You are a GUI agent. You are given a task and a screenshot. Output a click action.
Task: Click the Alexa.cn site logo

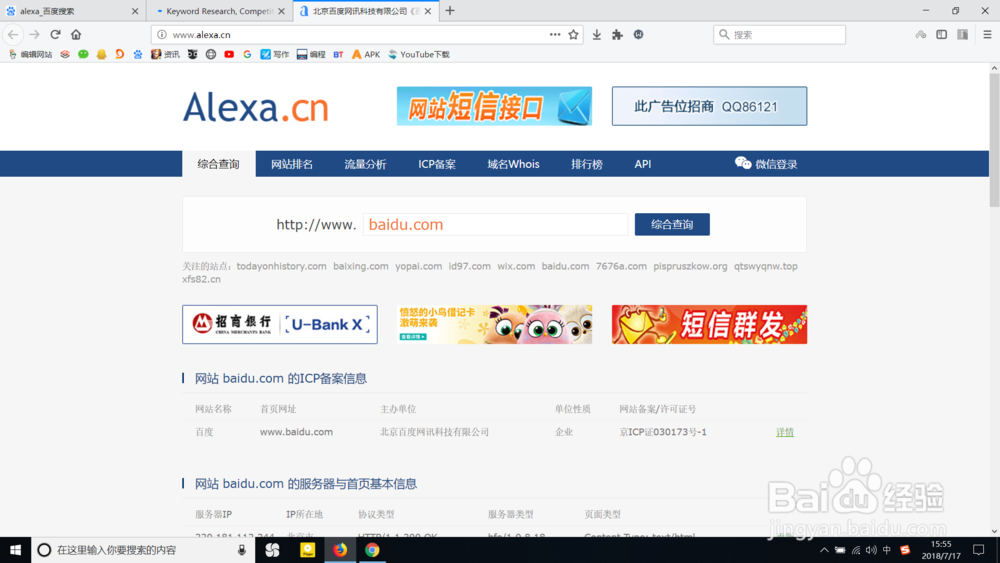pyautogui.click(x=256, y=107)
